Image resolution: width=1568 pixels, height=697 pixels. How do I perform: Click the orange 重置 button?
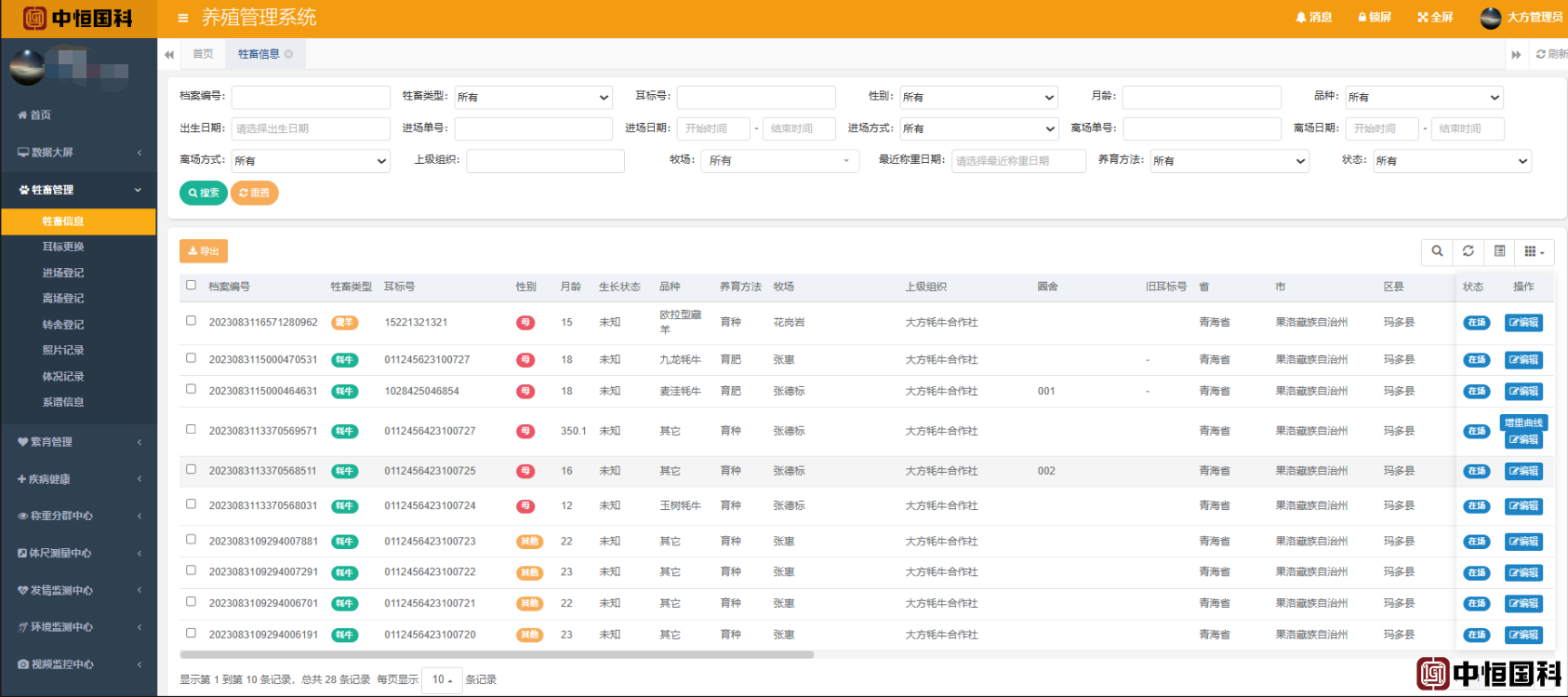coord(255,193)
